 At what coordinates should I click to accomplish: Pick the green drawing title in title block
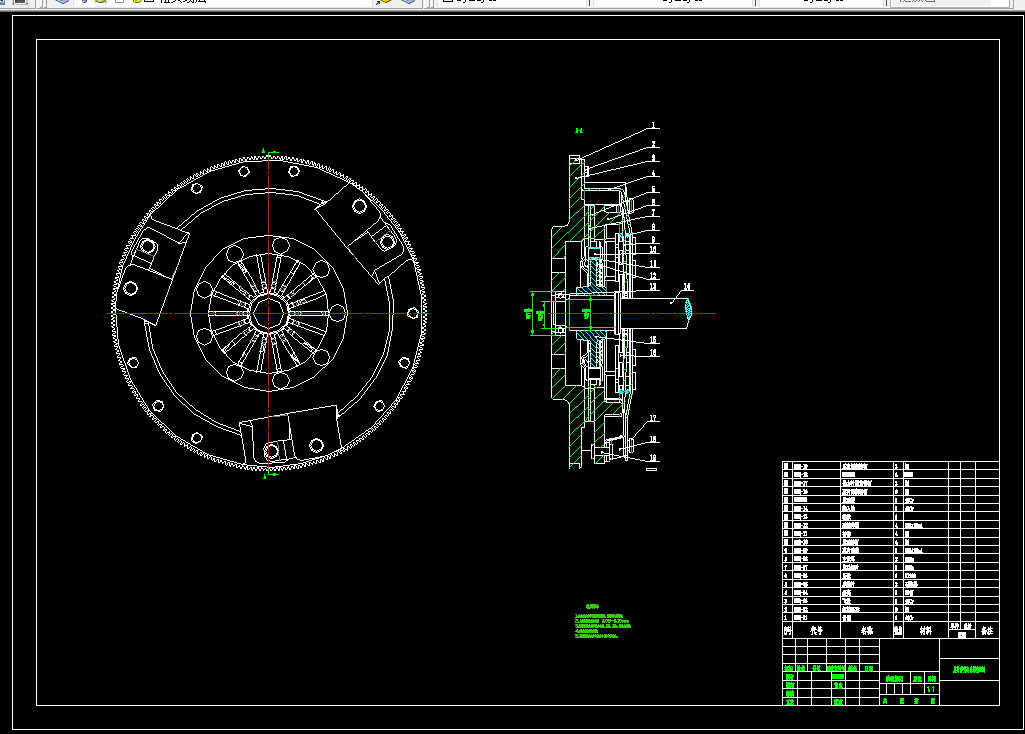969,670
